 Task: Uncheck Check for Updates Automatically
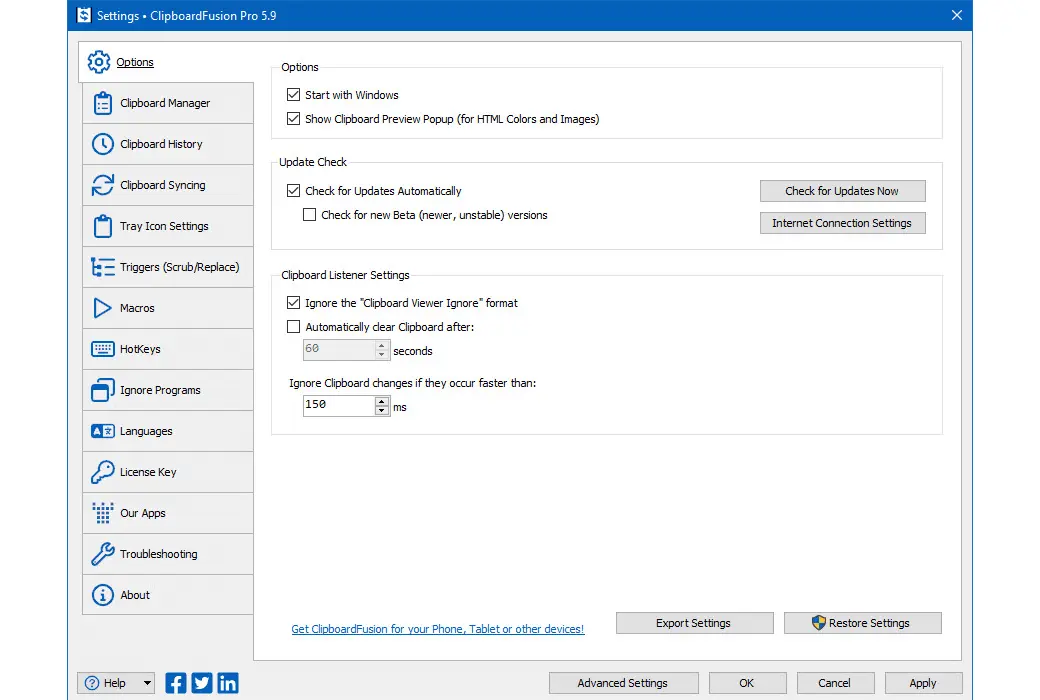(x=293, y=191)
